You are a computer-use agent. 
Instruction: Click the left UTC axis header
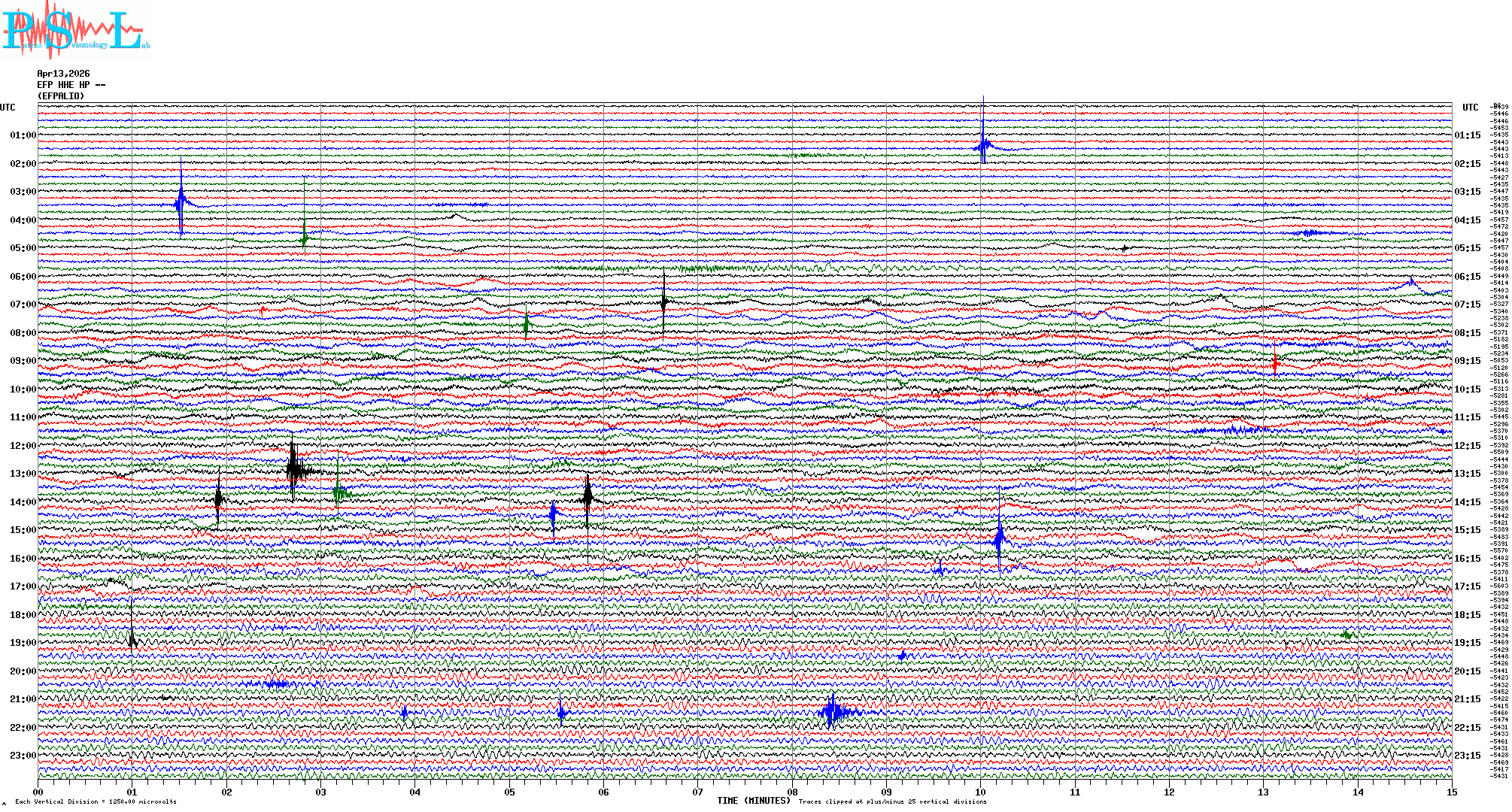[8, 108]
